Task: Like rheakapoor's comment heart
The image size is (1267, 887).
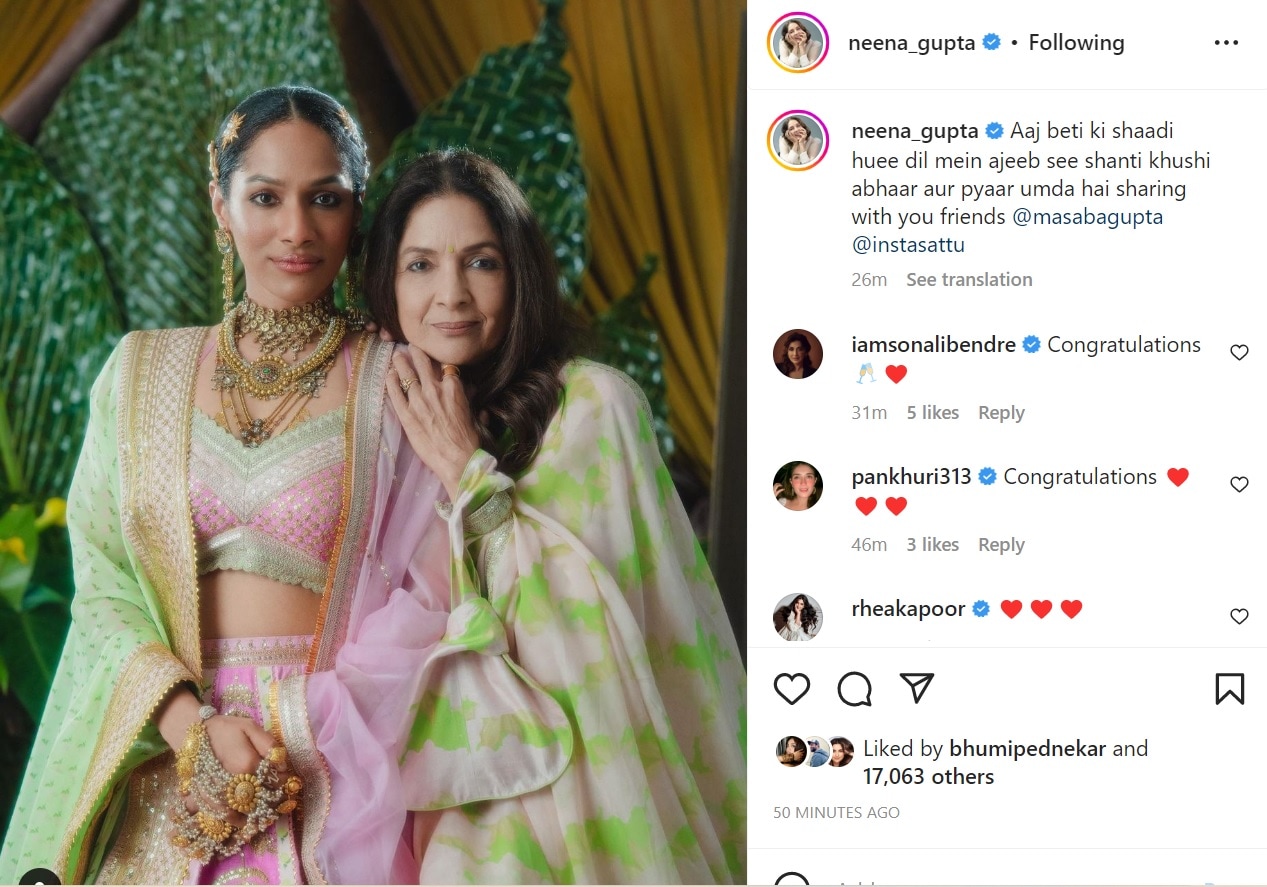Action: (1239, 616)
